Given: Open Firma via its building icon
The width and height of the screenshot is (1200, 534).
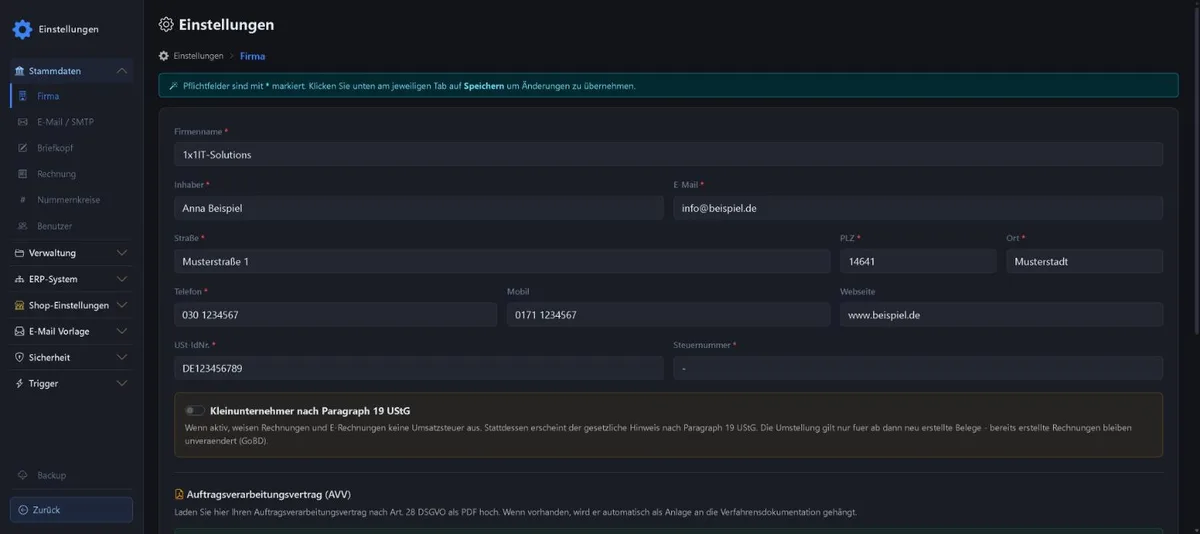Looking at the screenshot, I should tap(23, 97).
